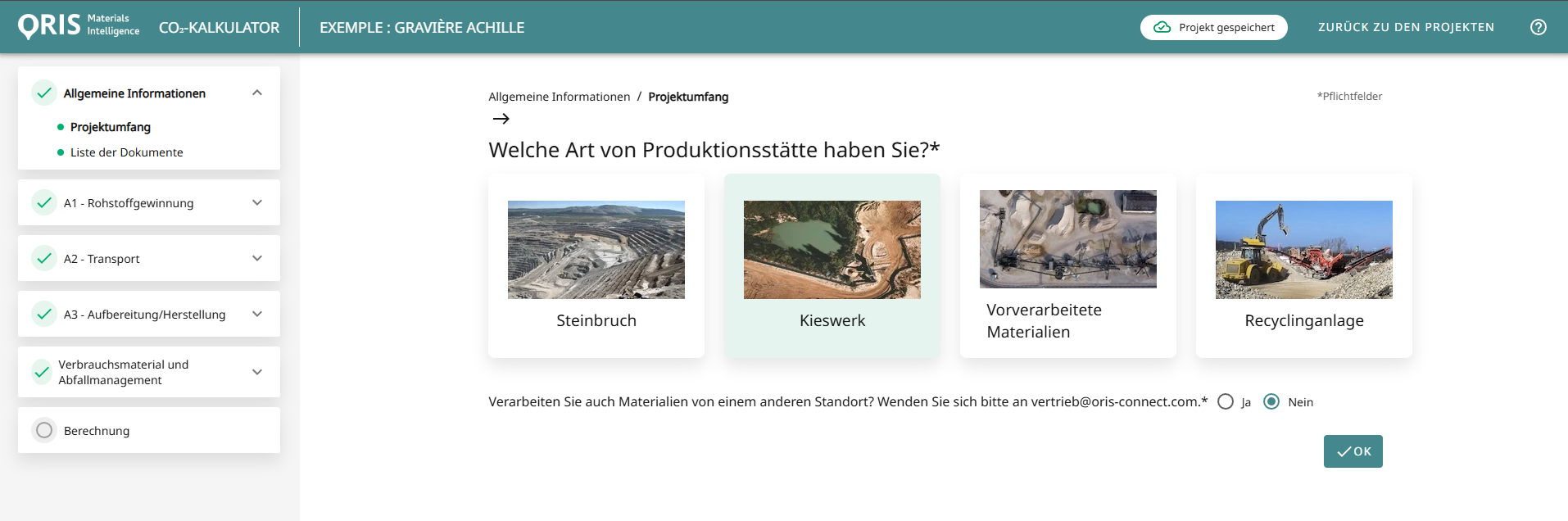Expand the A2 - Transport section chevron
The image size is (1568, 521).
pyautogui.click(x=257, y=259)
